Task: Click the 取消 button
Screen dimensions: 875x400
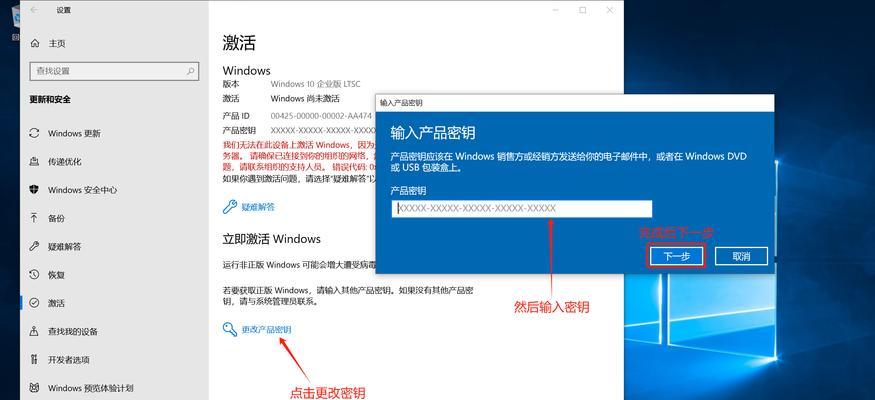Action: pyautogui.click(x=741, y=256)
